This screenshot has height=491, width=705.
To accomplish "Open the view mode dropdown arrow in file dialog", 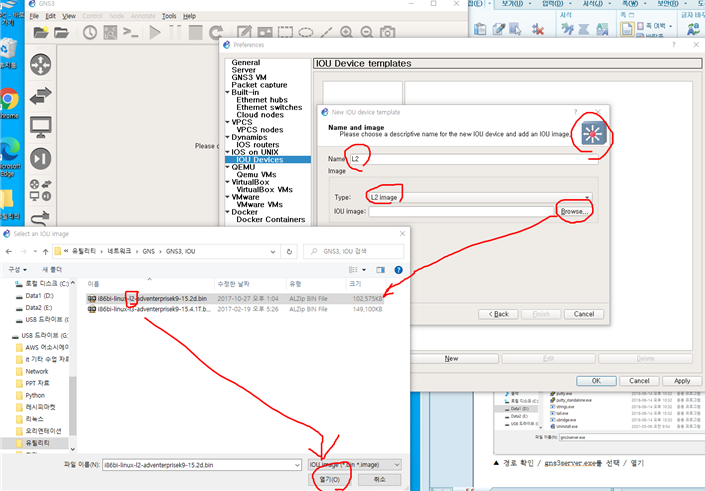I will (364, 270).
